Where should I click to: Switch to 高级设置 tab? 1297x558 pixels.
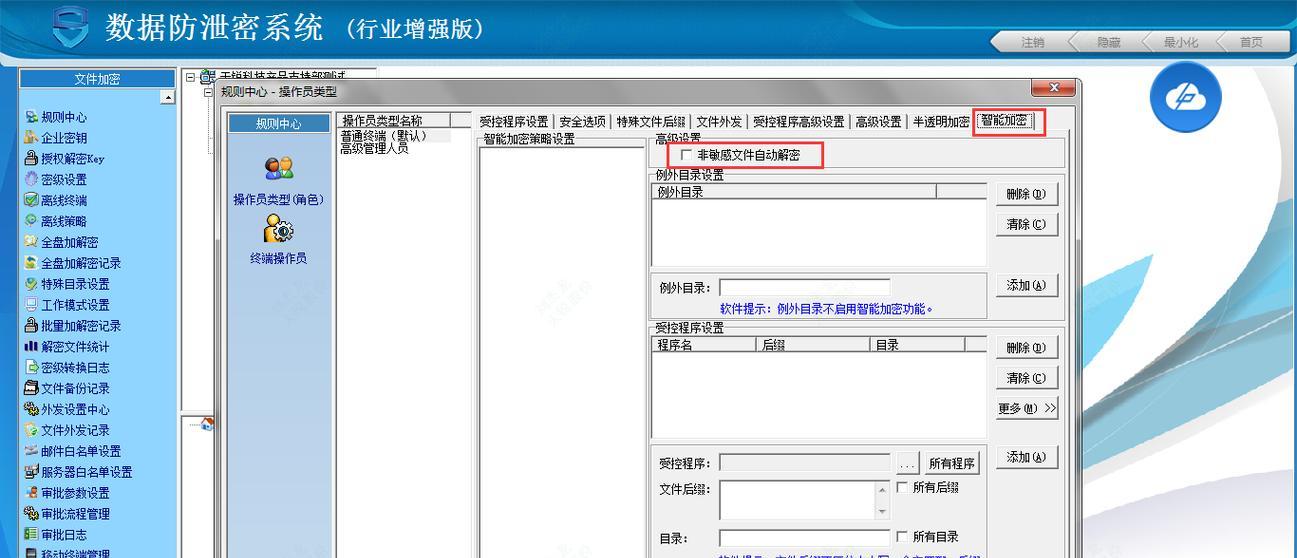click(x=878, y=122)
